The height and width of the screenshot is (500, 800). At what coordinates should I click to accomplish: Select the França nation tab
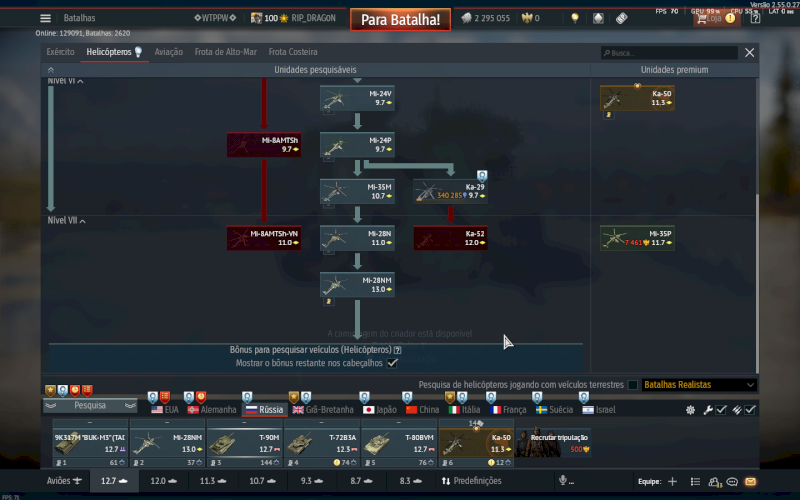pyautogui.click(x=508, y=410)
